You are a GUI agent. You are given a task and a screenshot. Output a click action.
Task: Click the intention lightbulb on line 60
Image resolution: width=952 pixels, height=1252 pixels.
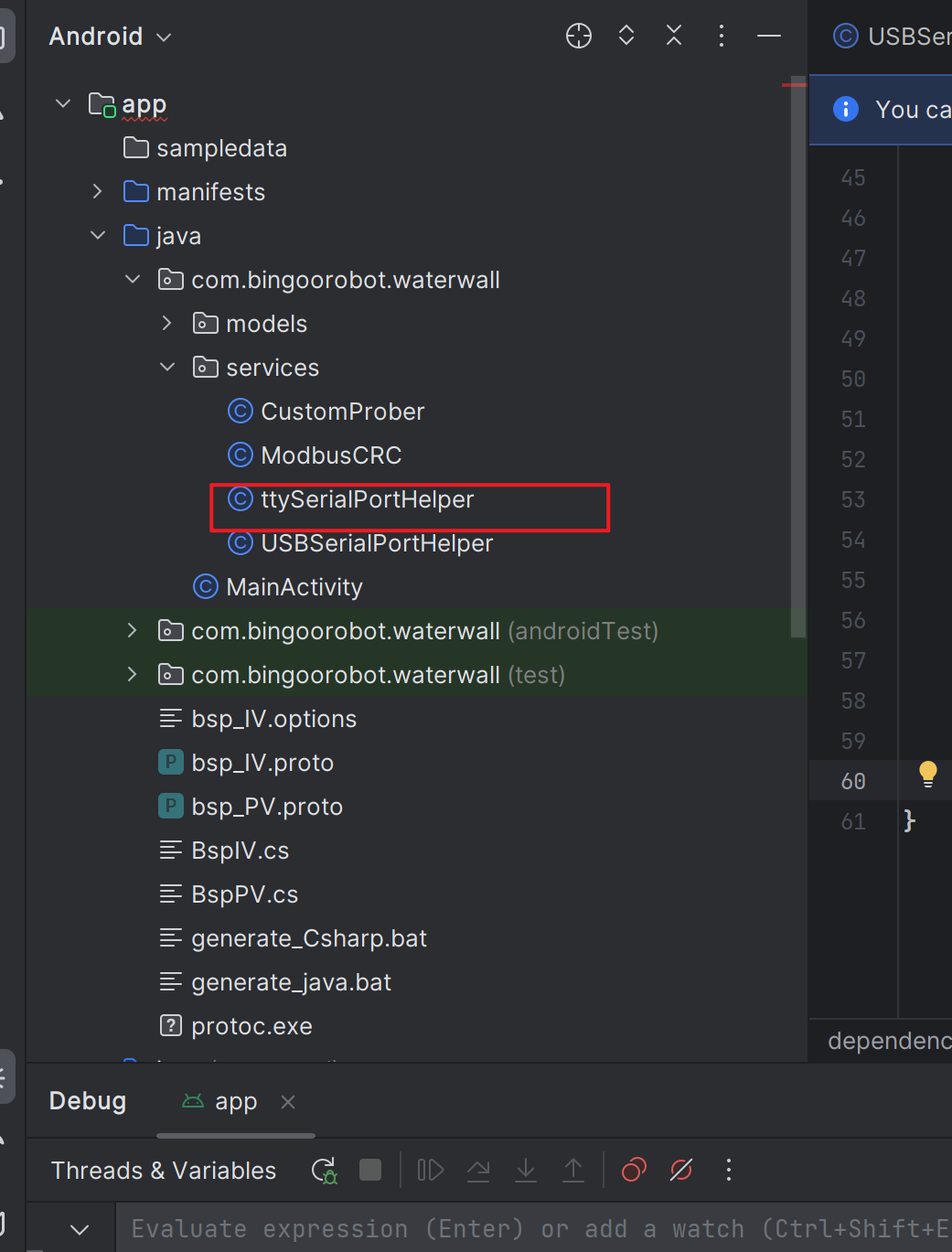927,774
